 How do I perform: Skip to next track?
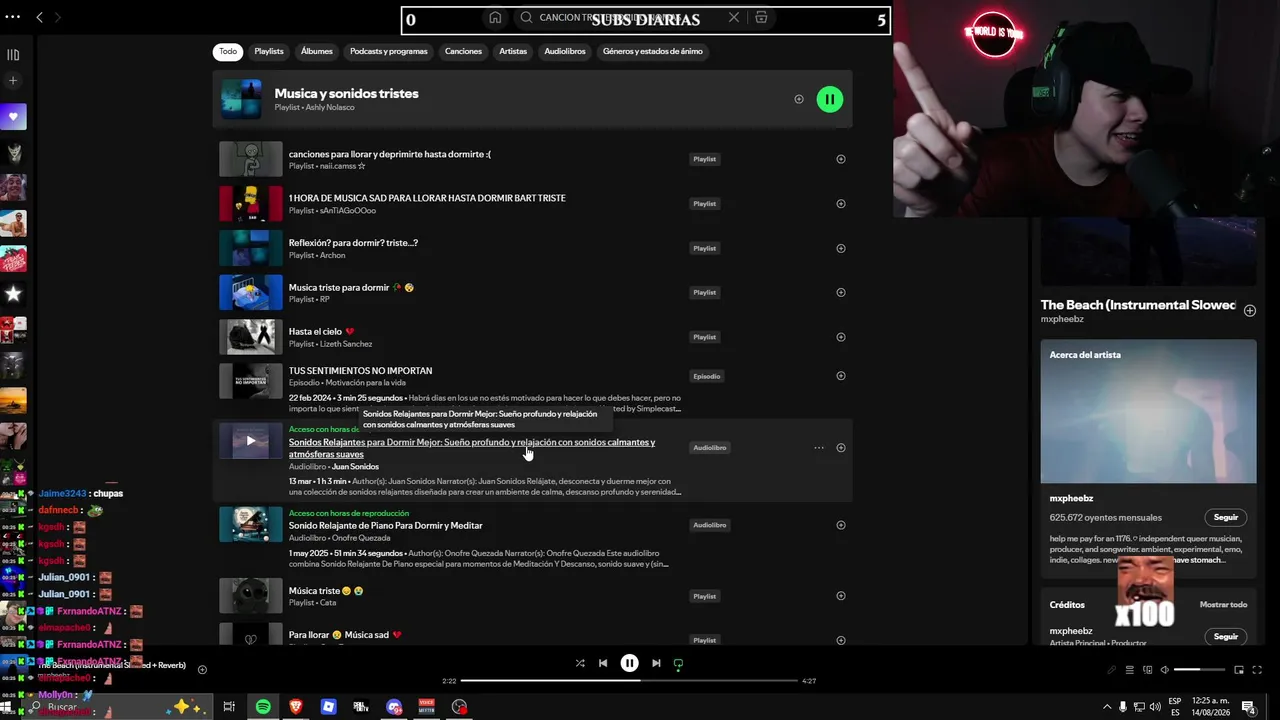pyautogui.click(x=656, y=663)
